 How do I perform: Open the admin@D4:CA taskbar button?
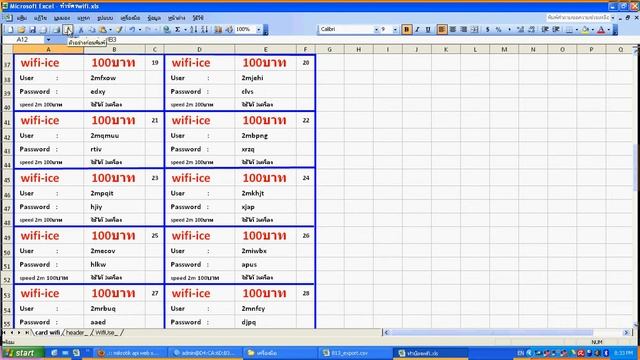(x=206, y=353)
